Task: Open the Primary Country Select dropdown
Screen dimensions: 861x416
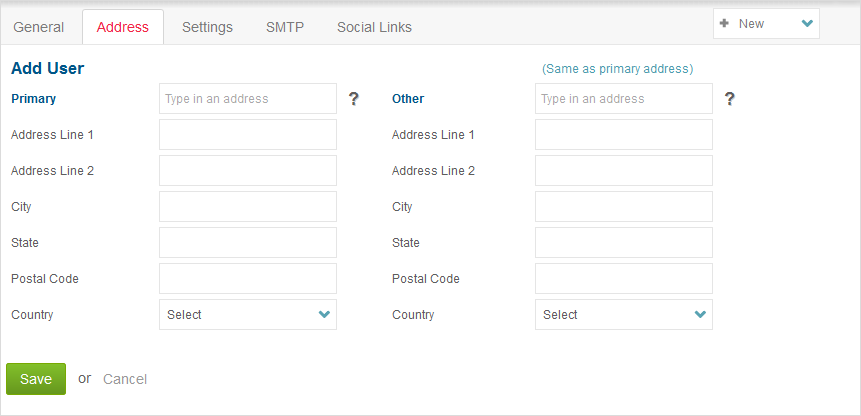Action: point(248,314)
